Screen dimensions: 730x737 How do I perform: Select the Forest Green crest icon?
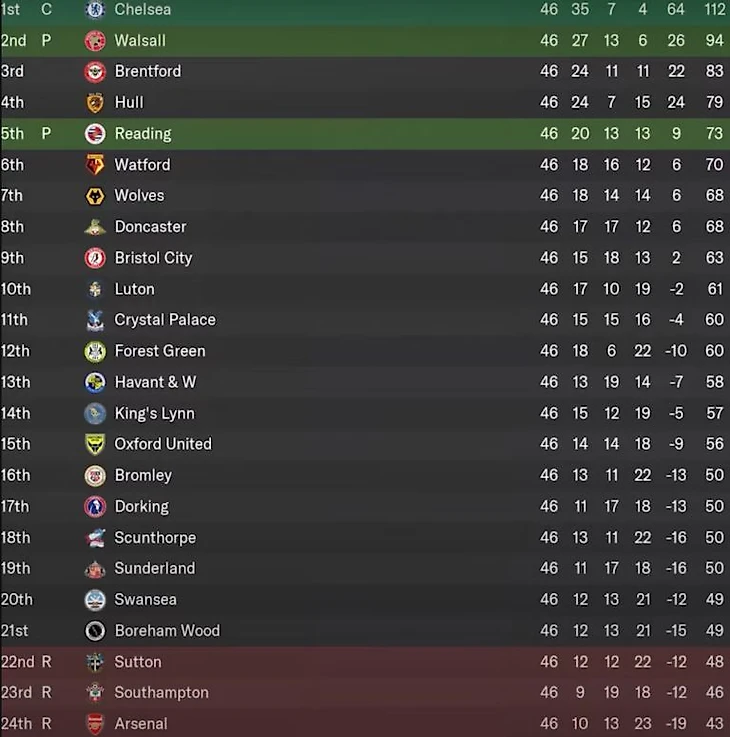tap(95, 352)
